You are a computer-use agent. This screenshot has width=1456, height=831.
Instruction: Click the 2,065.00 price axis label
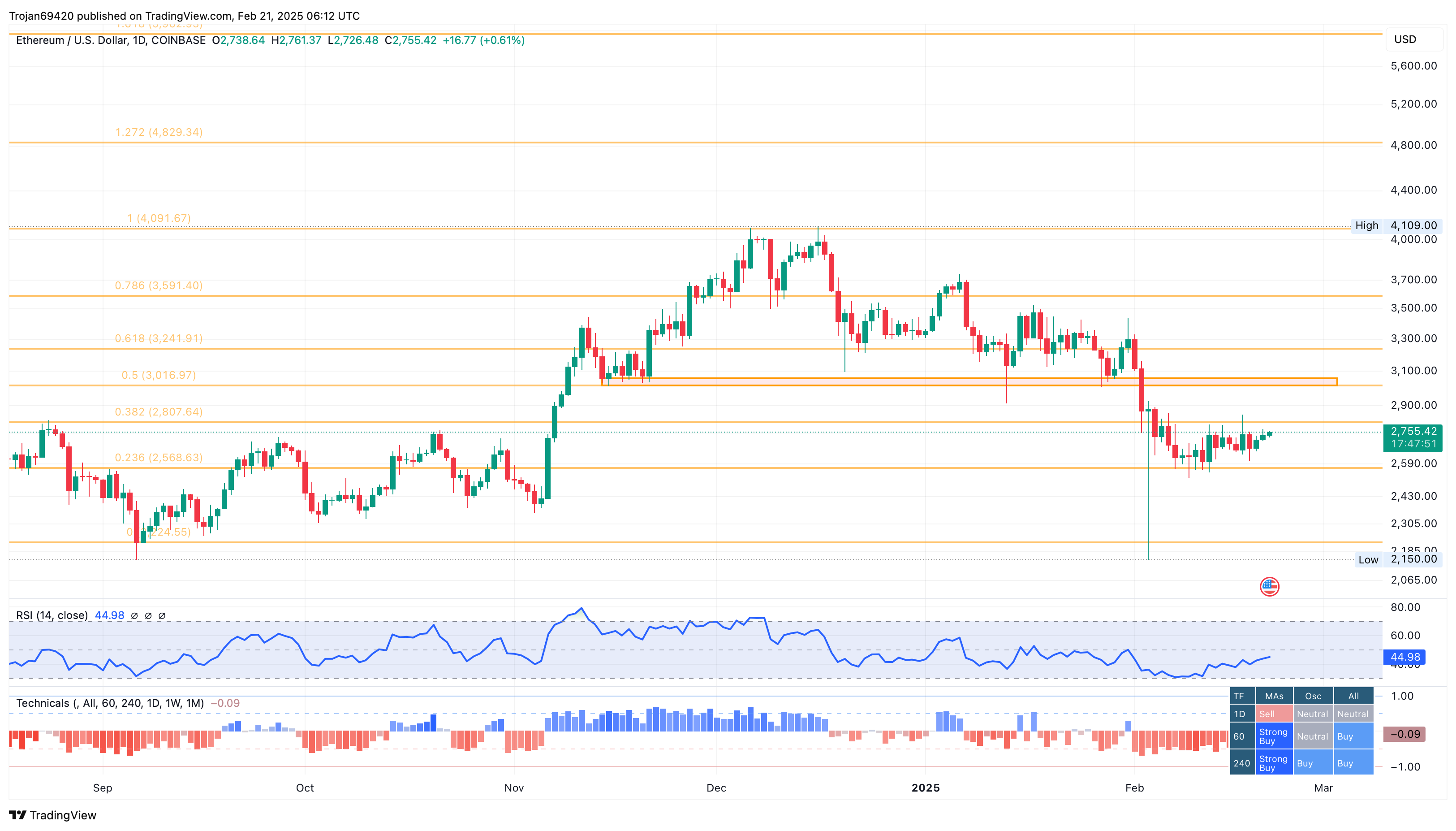[1414, 580]
